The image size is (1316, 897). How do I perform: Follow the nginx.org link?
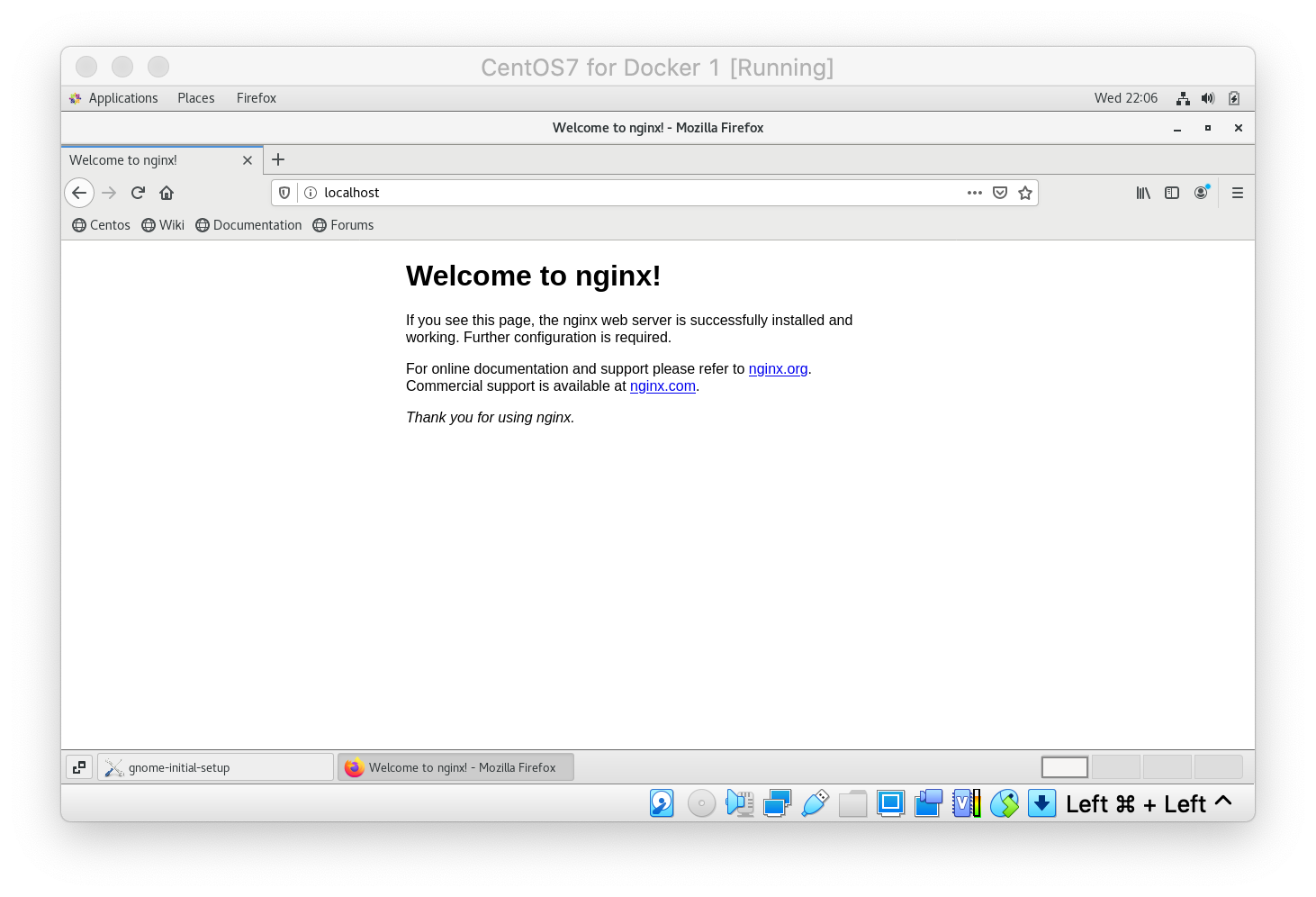pyautogui.click(x=778, y=368)
